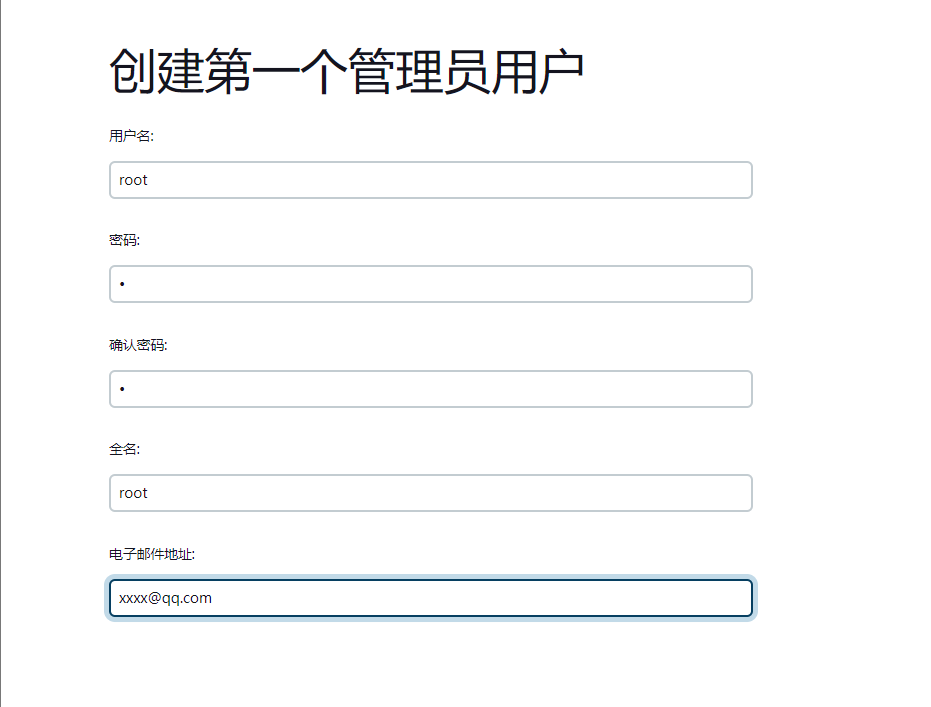Click the 'root' text in 全名 field
Viewport: 931px width, 707px height.
[133, 493]
